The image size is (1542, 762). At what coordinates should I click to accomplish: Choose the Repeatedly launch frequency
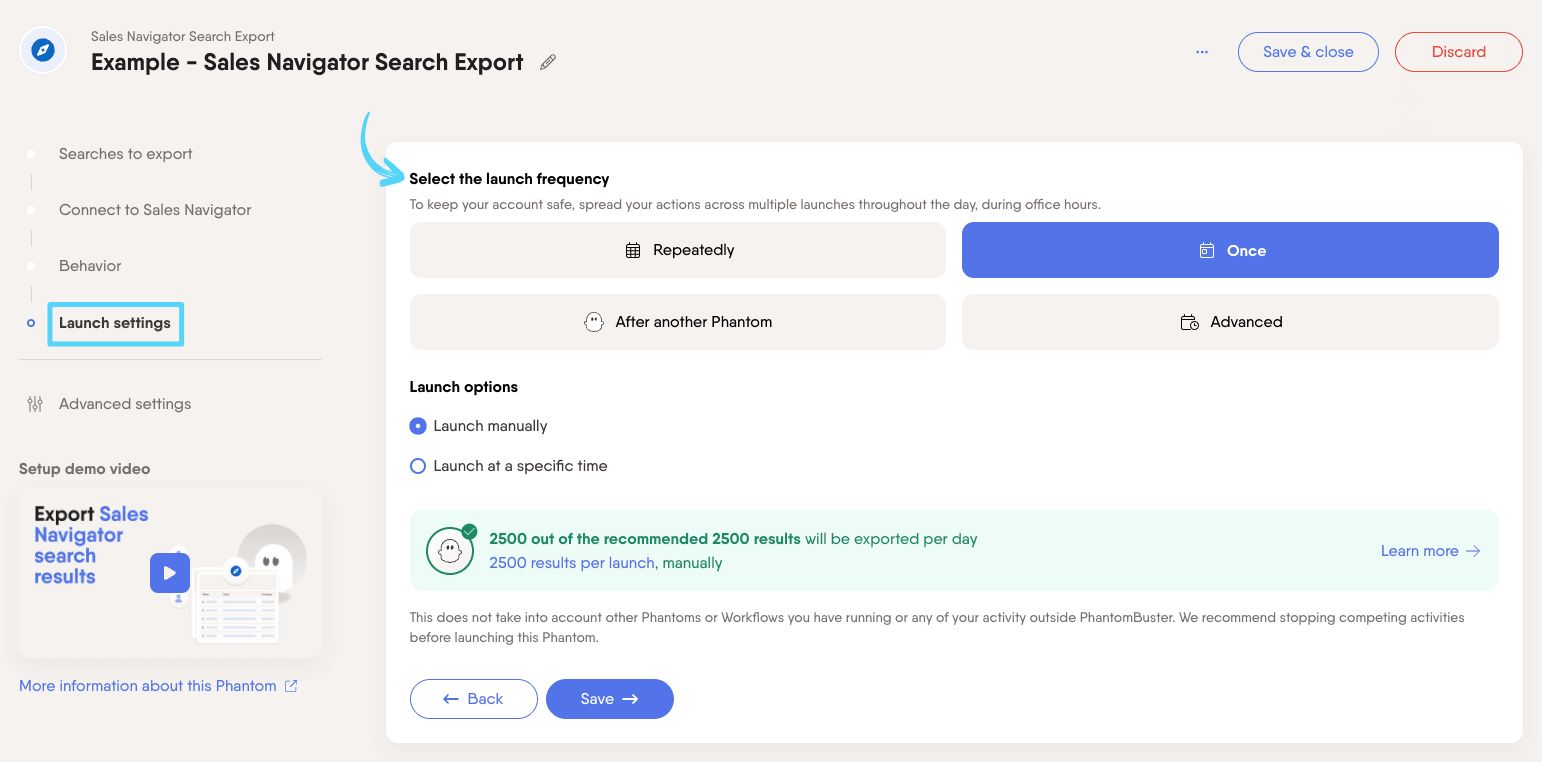click(678, 250)
